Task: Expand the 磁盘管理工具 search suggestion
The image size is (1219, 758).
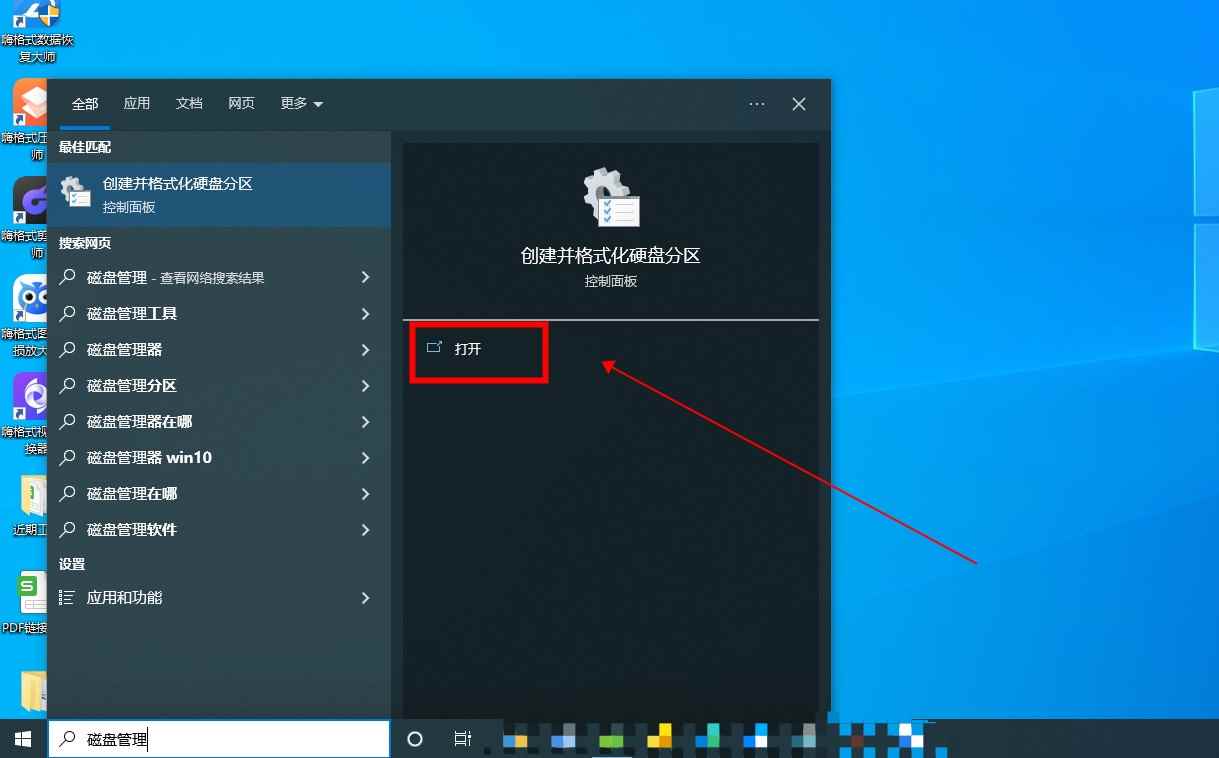Action: coord(365,313)
